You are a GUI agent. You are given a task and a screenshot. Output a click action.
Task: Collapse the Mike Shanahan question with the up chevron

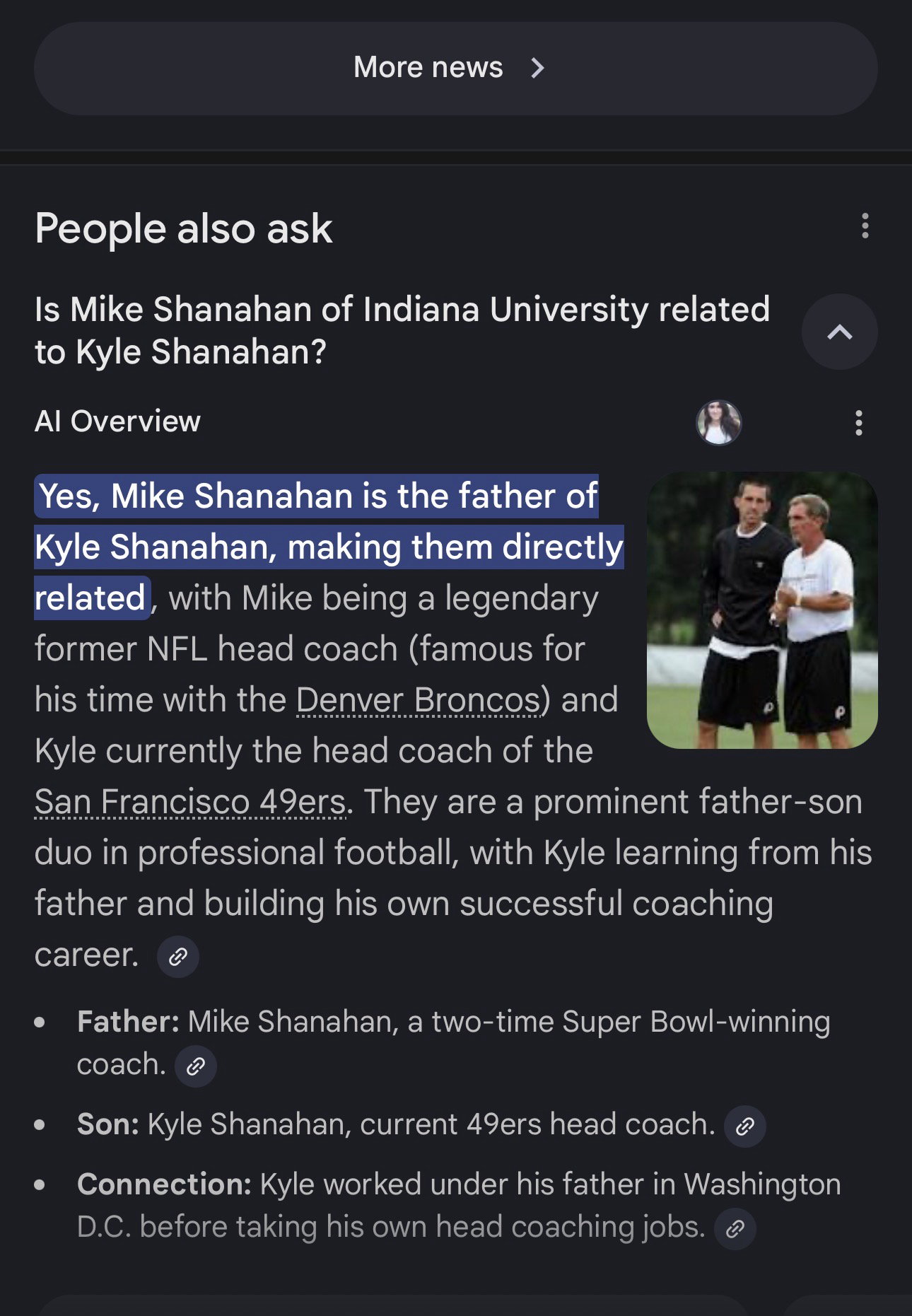point(839,332)
